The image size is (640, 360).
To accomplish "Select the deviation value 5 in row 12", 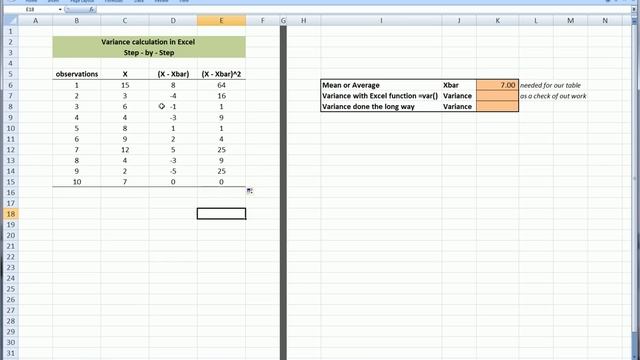I will pos(173,150).
